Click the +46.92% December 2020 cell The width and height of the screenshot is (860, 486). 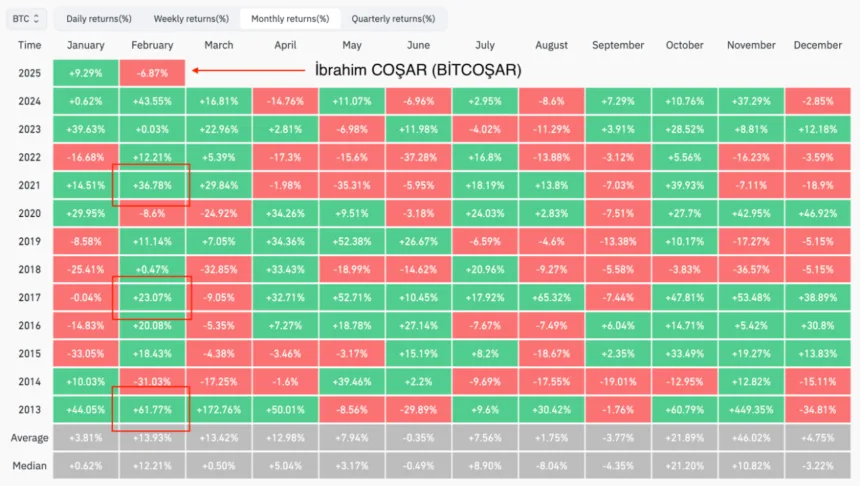point(818,213)
